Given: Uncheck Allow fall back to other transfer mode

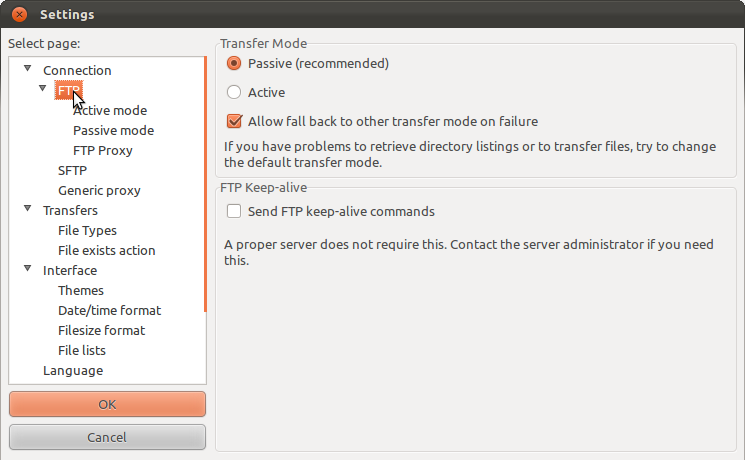Looking at the screenshot, I should coord(234,121).
